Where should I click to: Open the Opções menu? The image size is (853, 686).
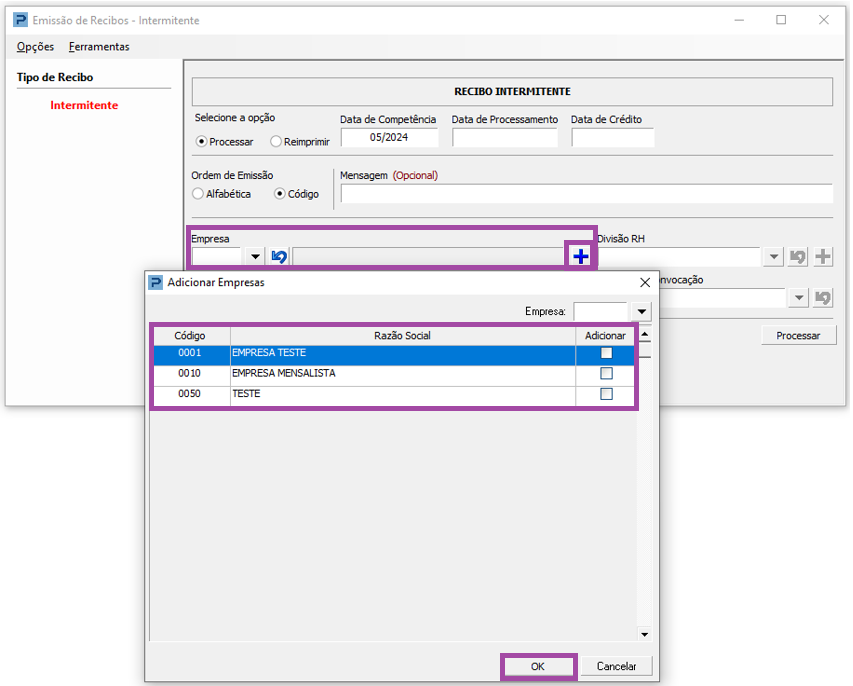pos(35,47)
